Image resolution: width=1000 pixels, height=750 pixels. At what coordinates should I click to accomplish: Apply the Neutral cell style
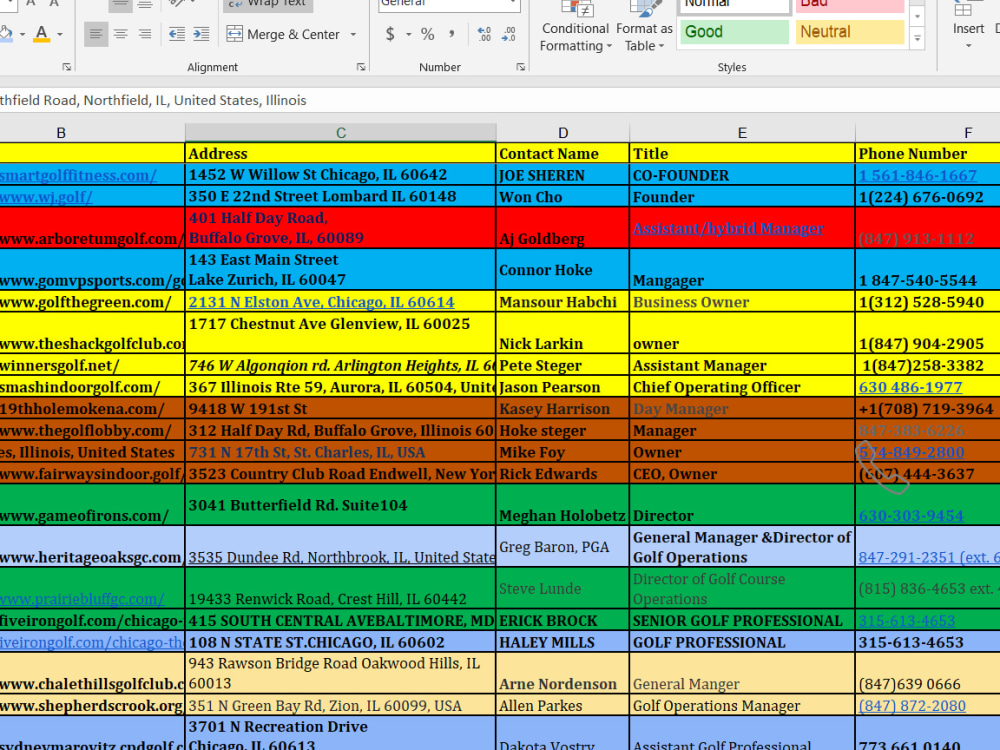click(849, 32)
